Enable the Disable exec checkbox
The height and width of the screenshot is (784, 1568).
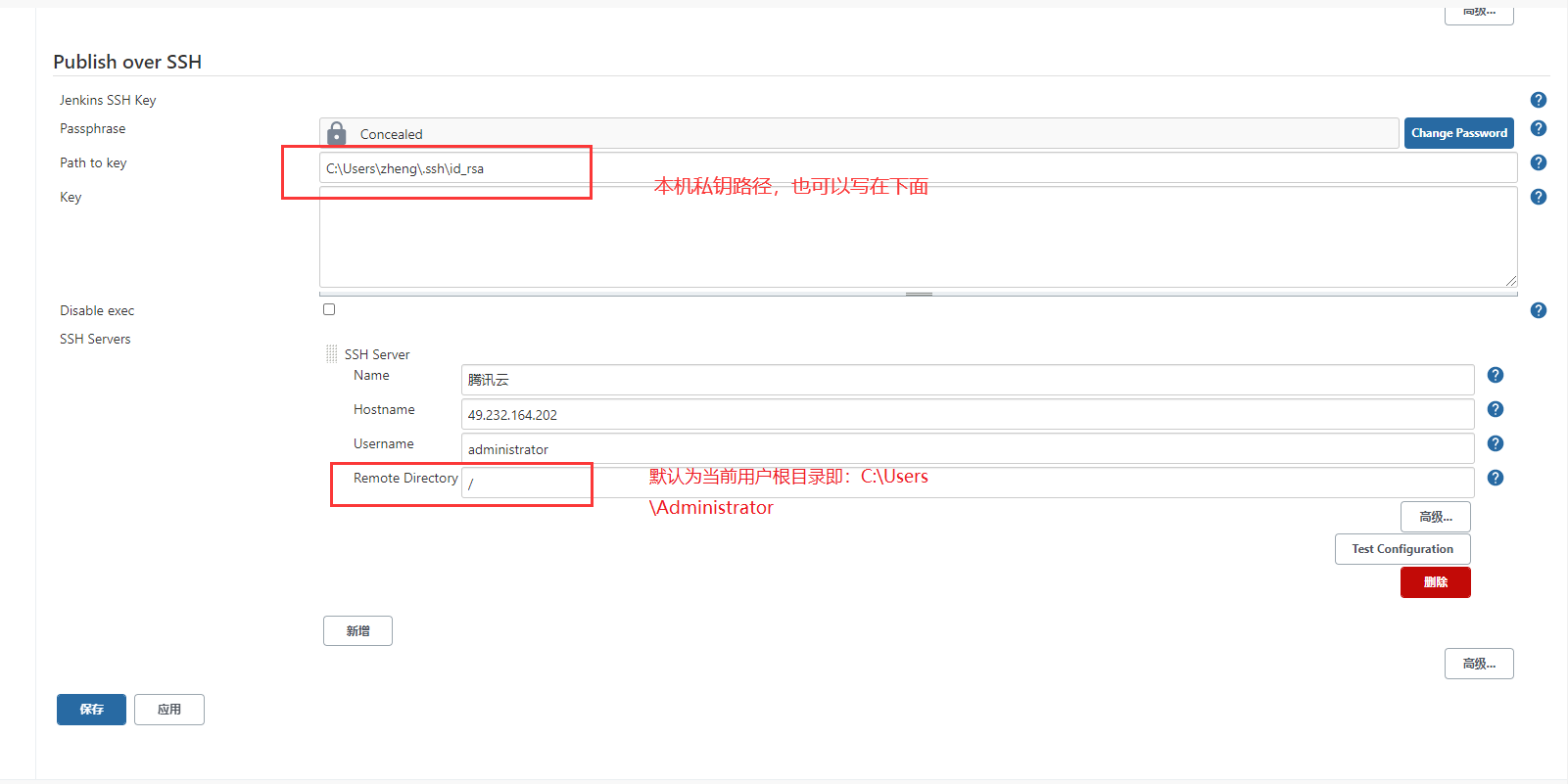[x=329, y=309]
